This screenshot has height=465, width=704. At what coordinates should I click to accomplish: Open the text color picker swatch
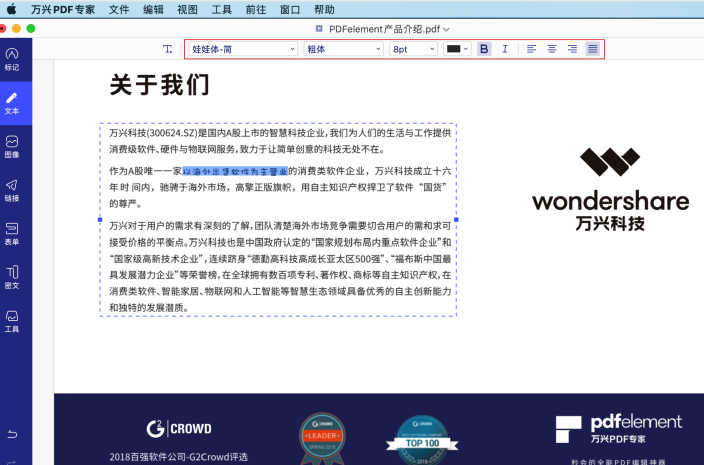click(457, 49)
